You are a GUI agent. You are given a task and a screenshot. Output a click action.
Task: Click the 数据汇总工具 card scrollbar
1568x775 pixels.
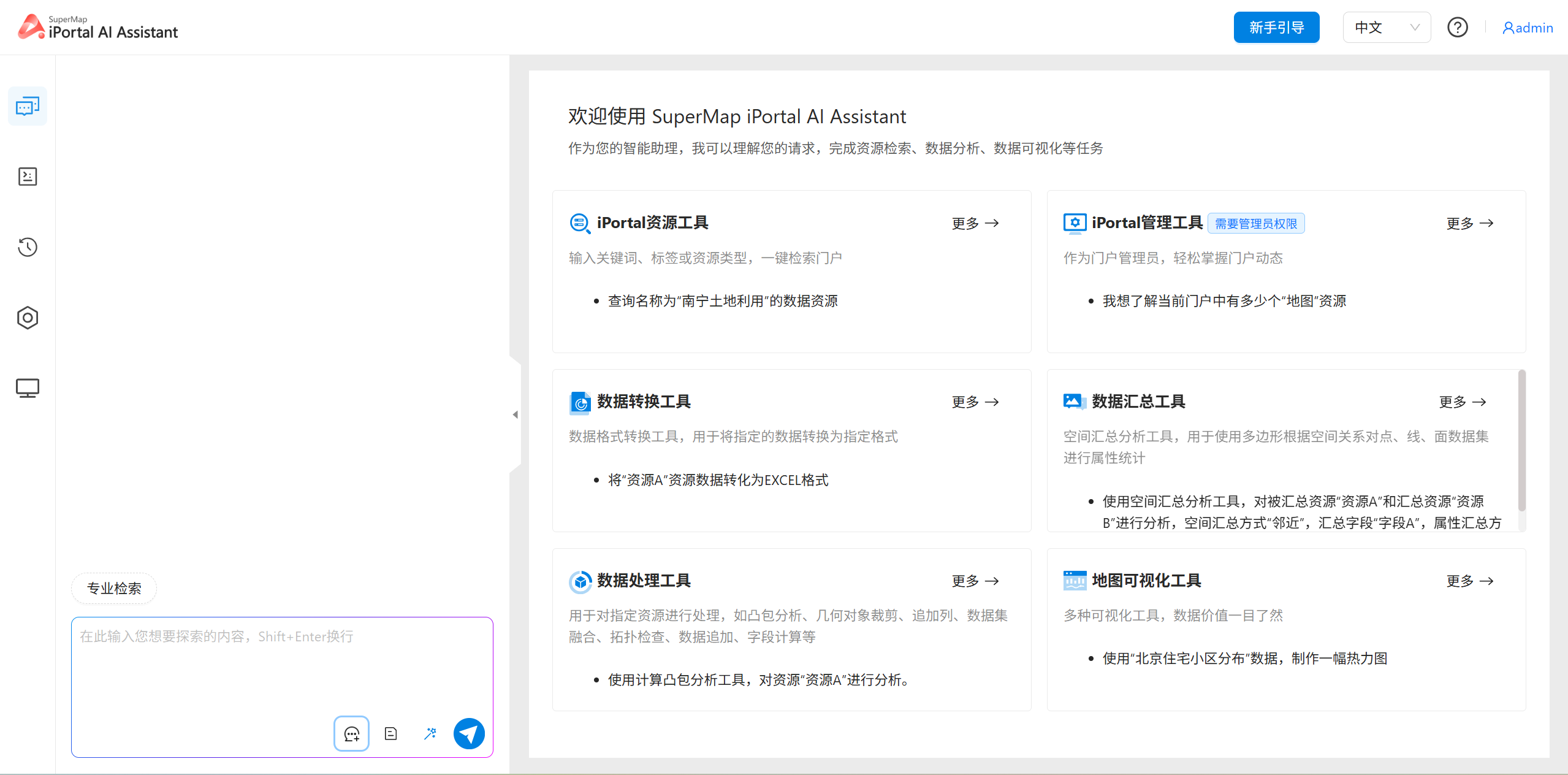1521,440
